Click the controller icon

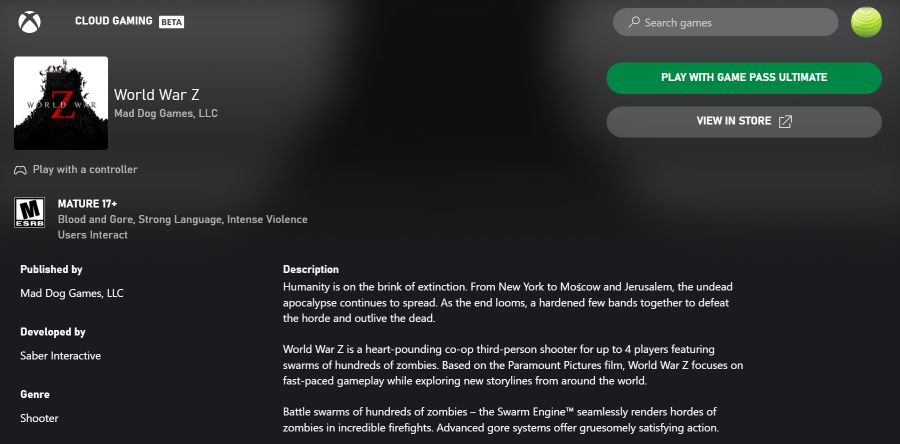click(21, 170)
